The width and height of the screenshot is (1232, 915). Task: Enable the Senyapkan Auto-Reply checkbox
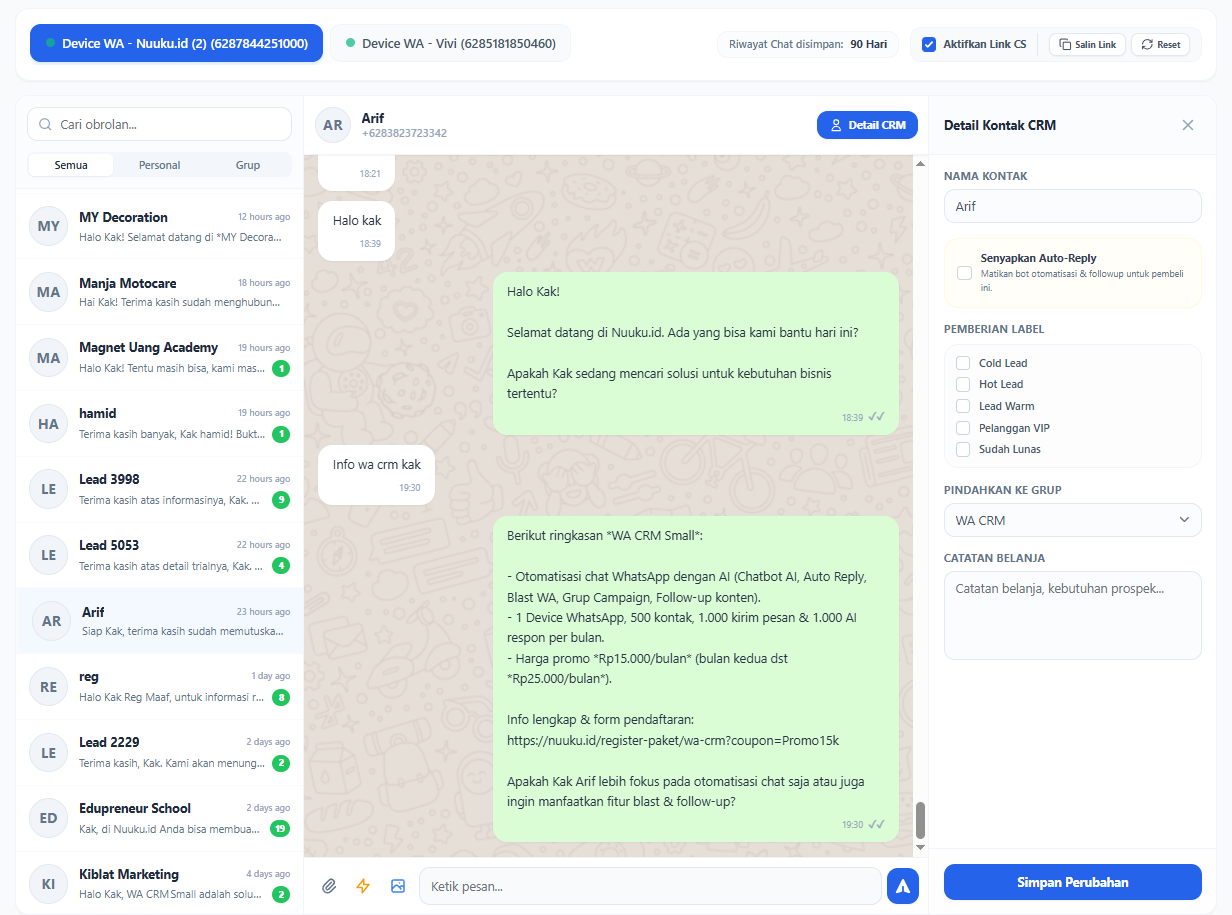964,273
